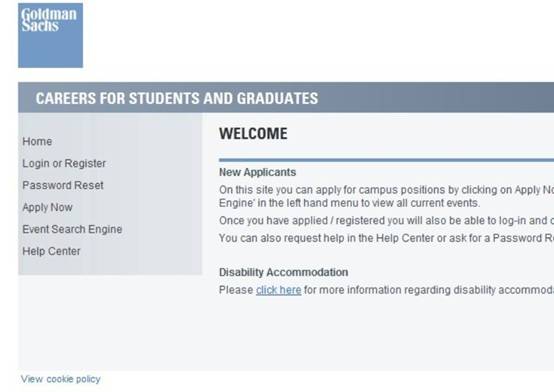The image size is (554, 392).
Task: Open View cookie policy link
Action: click(61, 379)
